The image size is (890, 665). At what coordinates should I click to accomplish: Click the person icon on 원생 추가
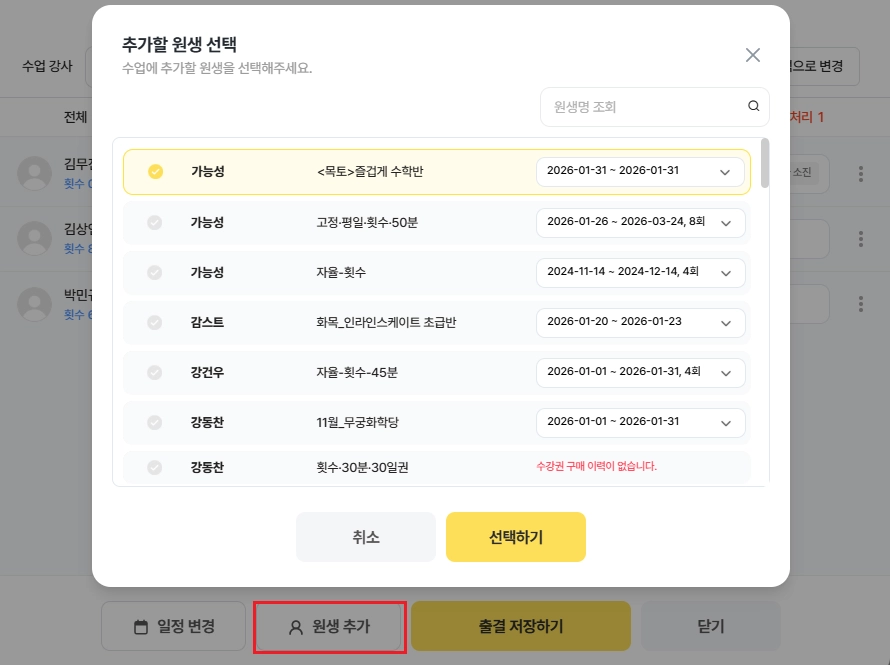click(x=295, y=627)
